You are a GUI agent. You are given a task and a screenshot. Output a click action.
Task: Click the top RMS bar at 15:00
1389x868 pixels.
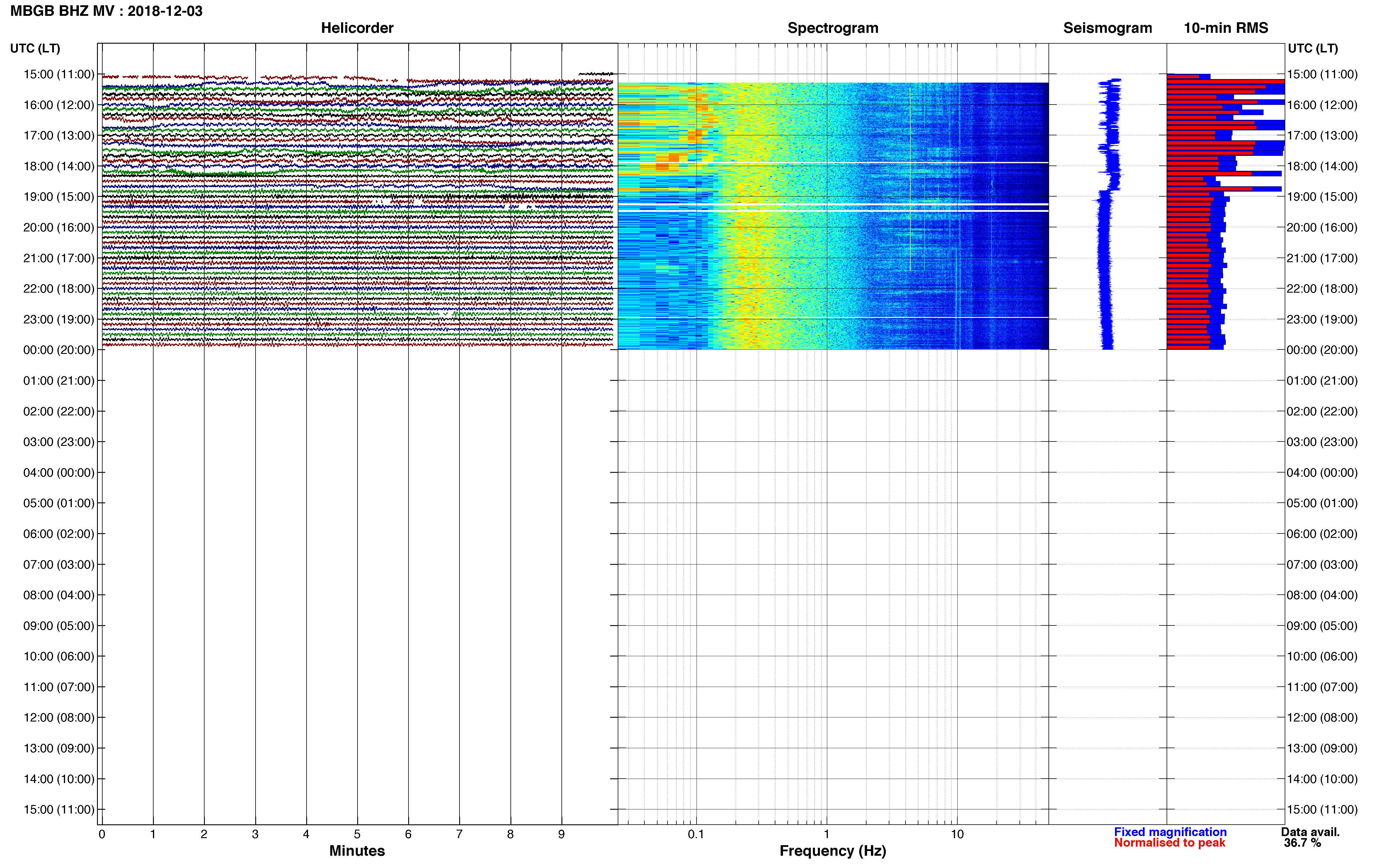tap(1188, 76)
